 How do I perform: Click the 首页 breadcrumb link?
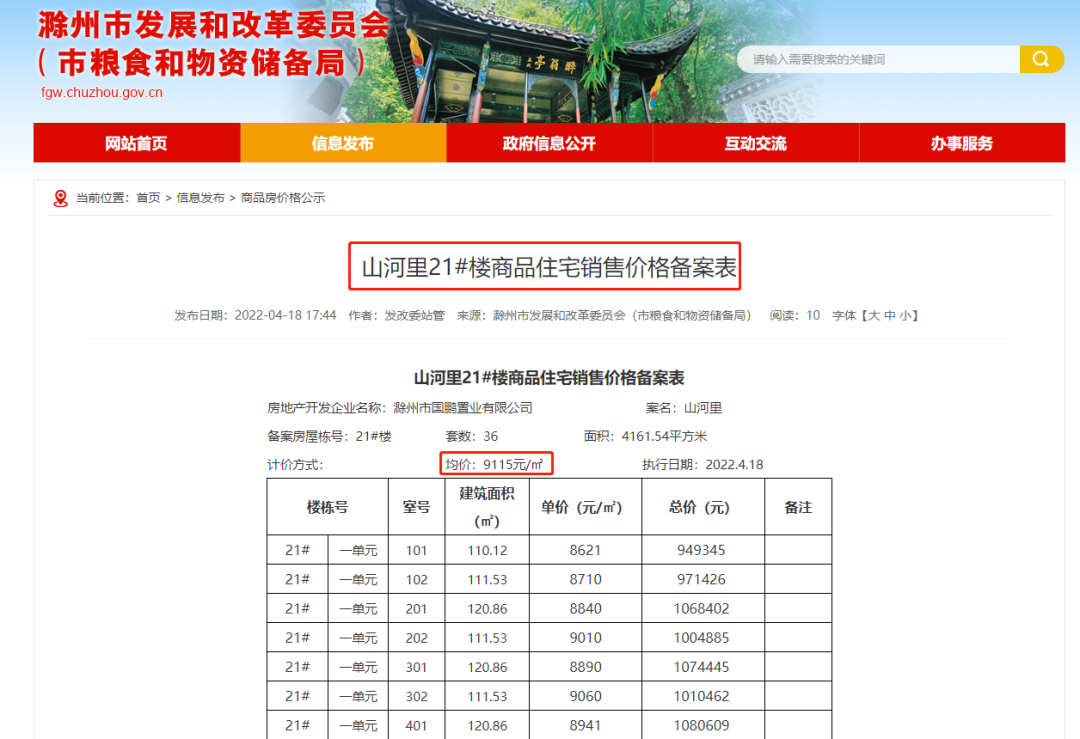(x=148, y=198)
